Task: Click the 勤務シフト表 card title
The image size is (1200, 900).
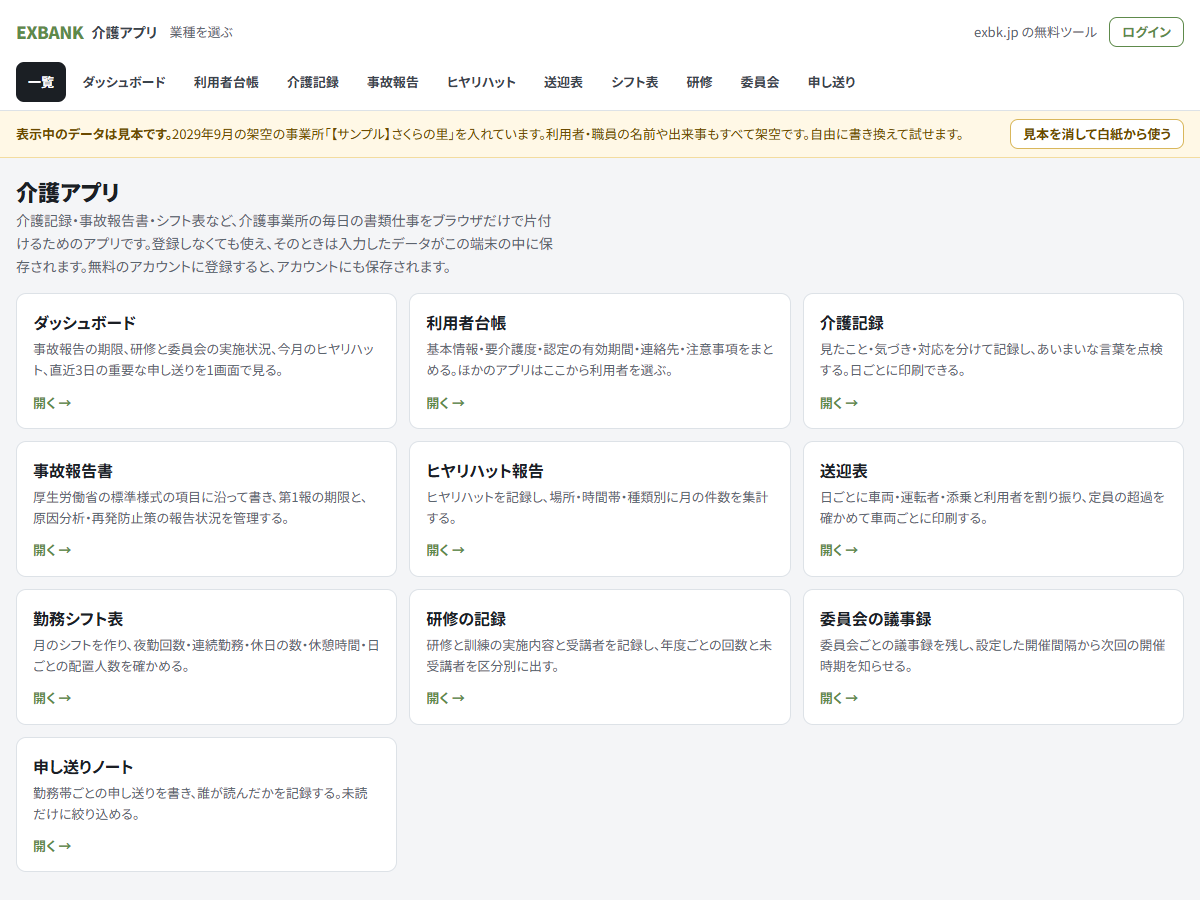Action: (x=78, y=619)
